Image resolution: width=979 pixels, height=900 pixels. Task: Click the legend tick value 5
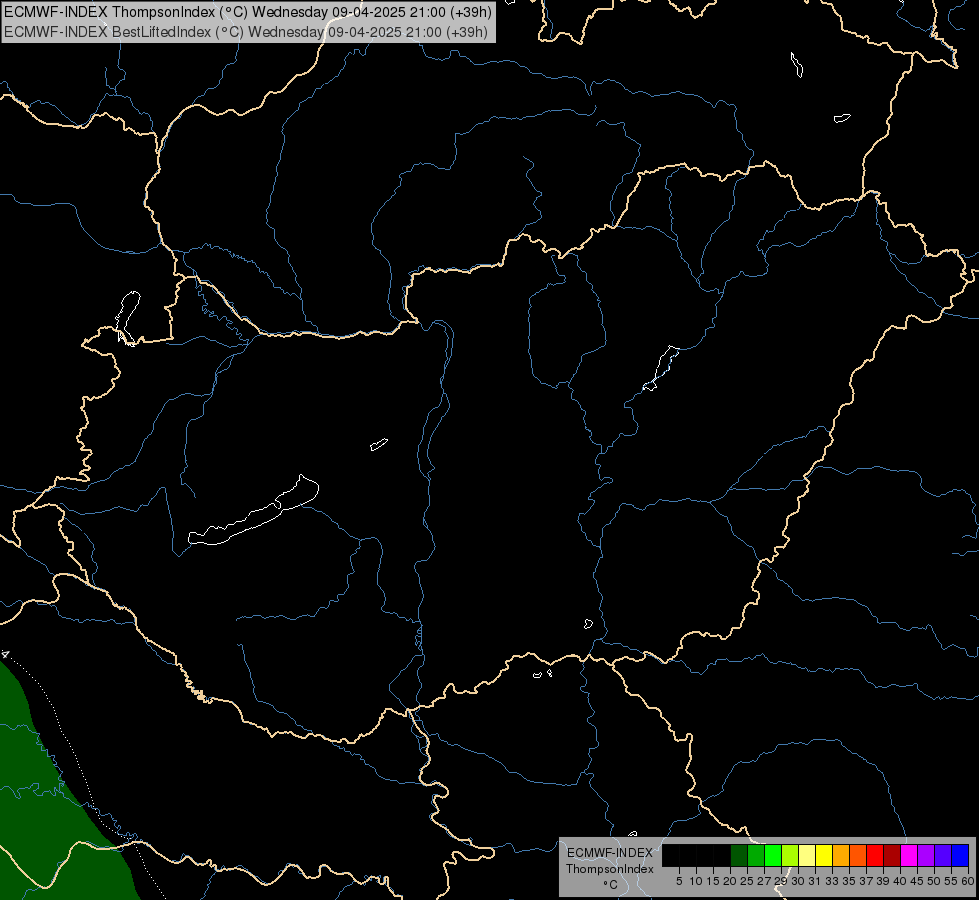point(679,881)
